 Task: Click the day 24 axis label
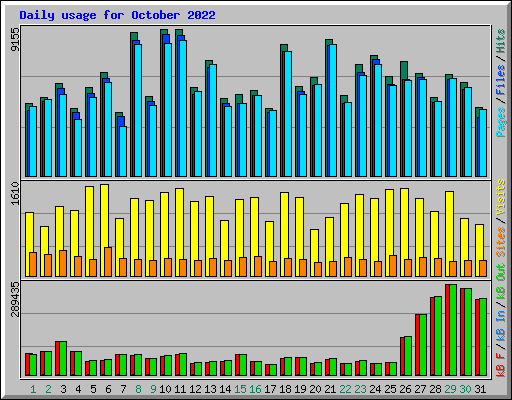[x=375, y=389]
